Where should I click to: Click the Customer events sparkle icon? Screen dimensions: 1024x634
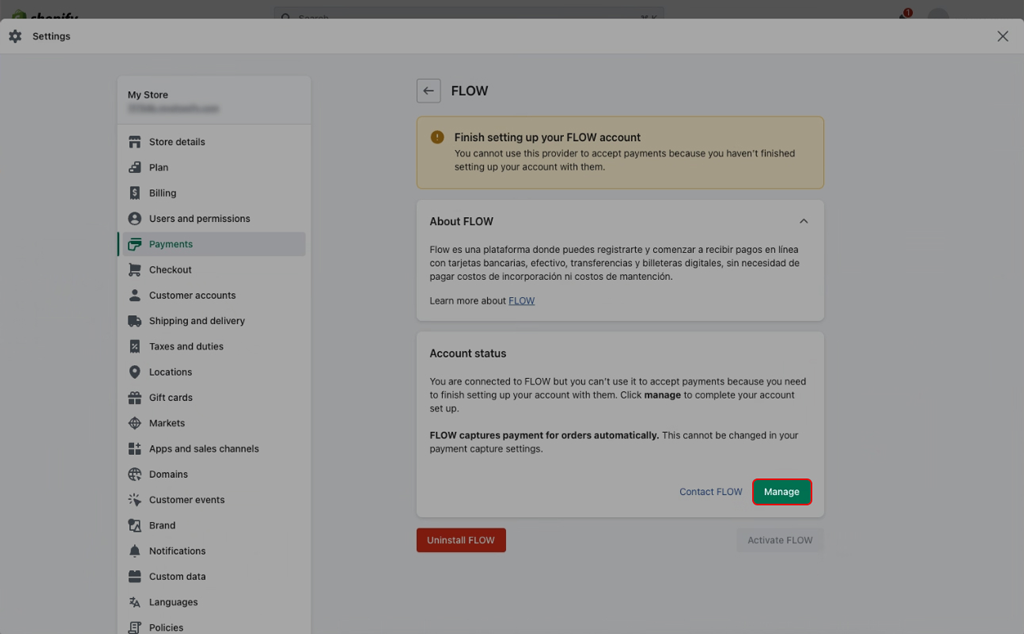coord(135,499)
